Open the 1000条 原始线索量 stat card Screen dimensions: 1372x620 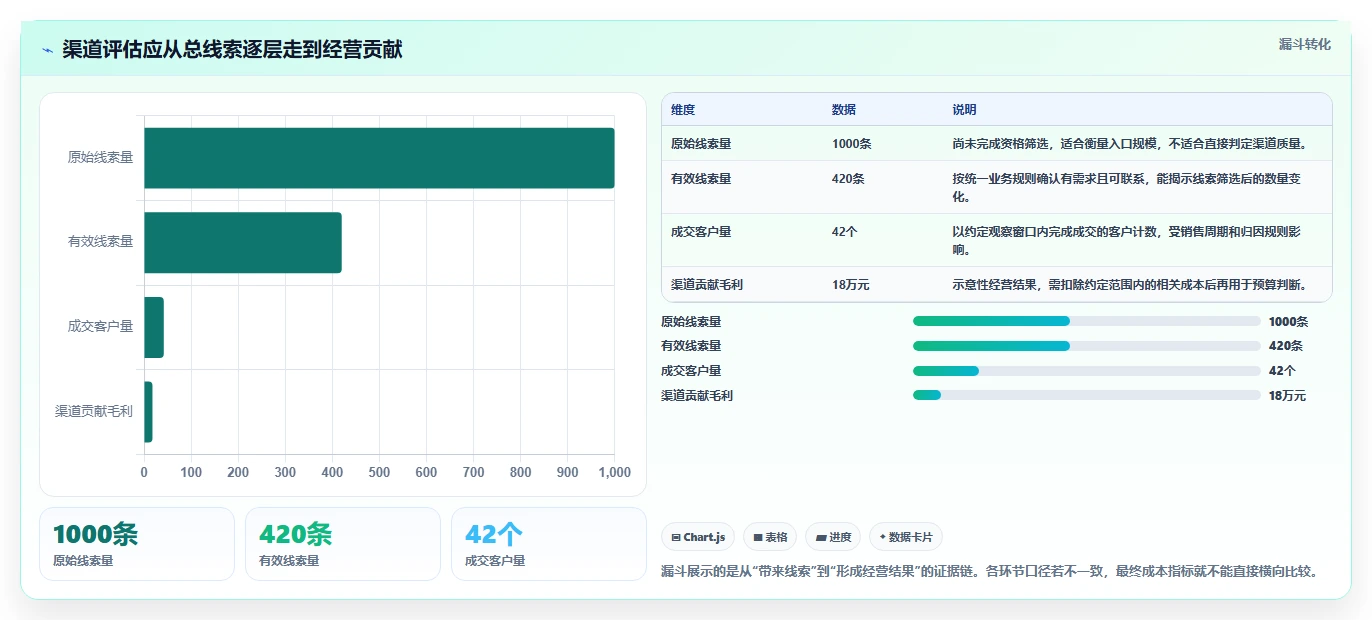(137, 544)
